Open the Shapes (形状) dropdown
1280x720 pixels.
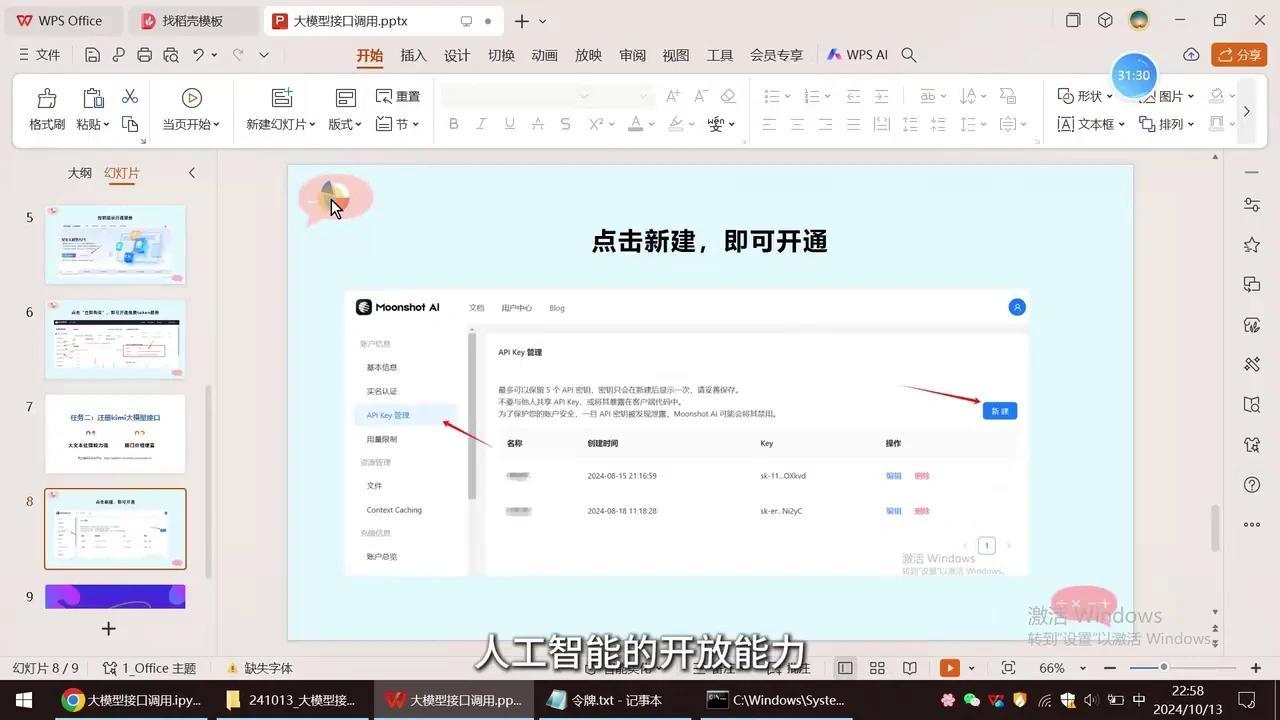tap(1085, 96)
